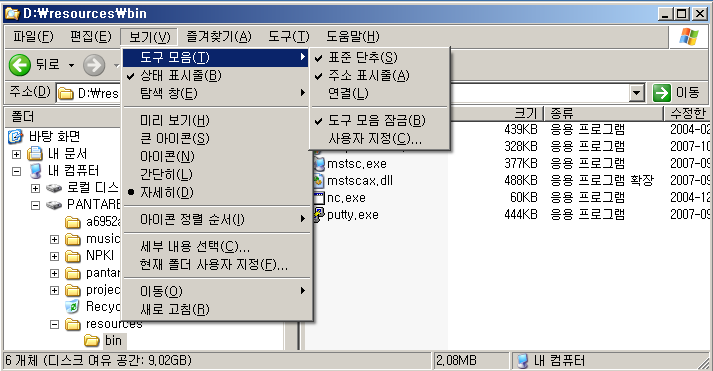Click the folder icon in title bar

pos(11,14)
